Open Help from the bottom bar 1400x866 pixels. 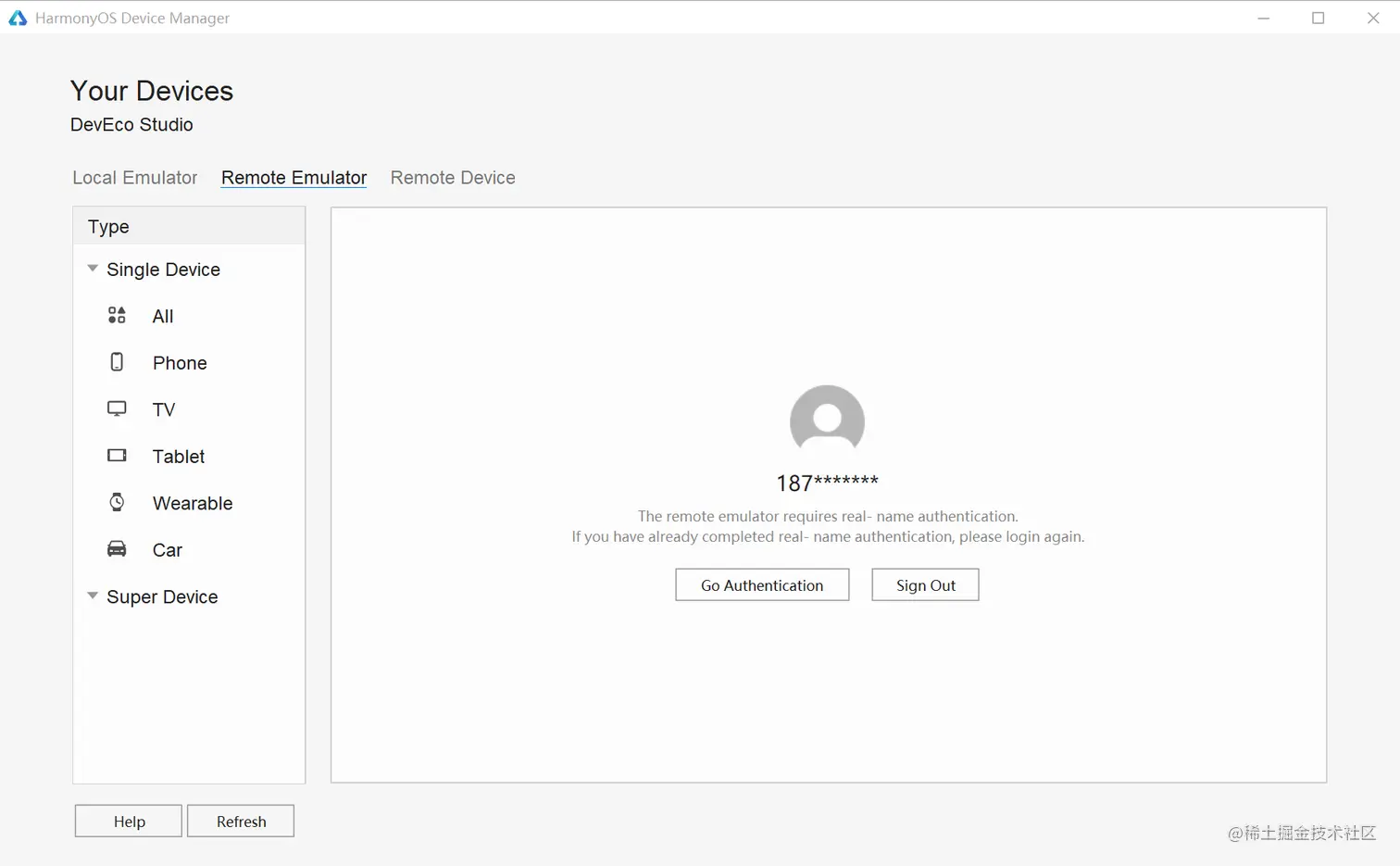(129, 821)
